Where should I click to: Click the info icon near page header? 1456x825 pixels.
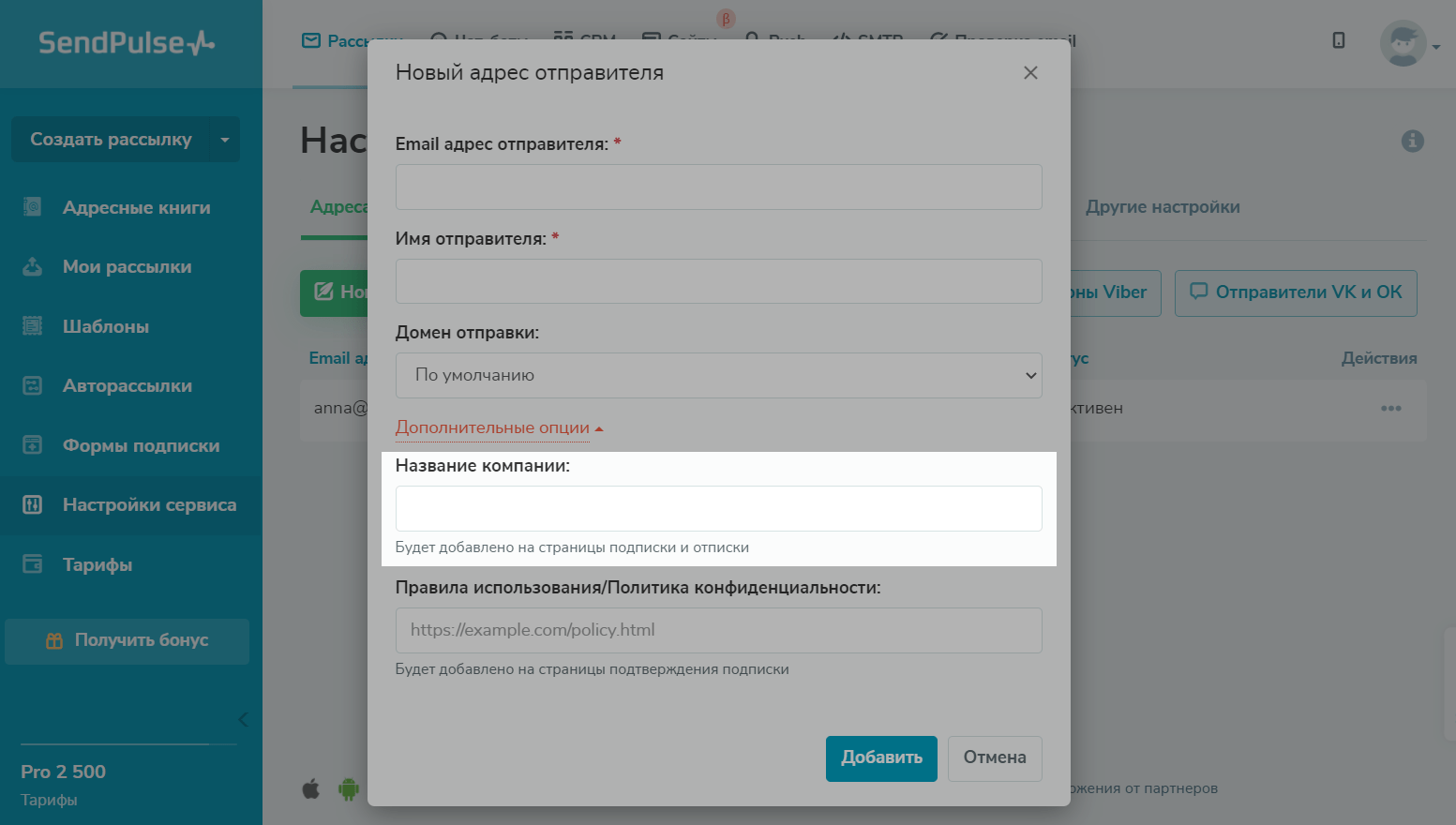coord(1412,141)
